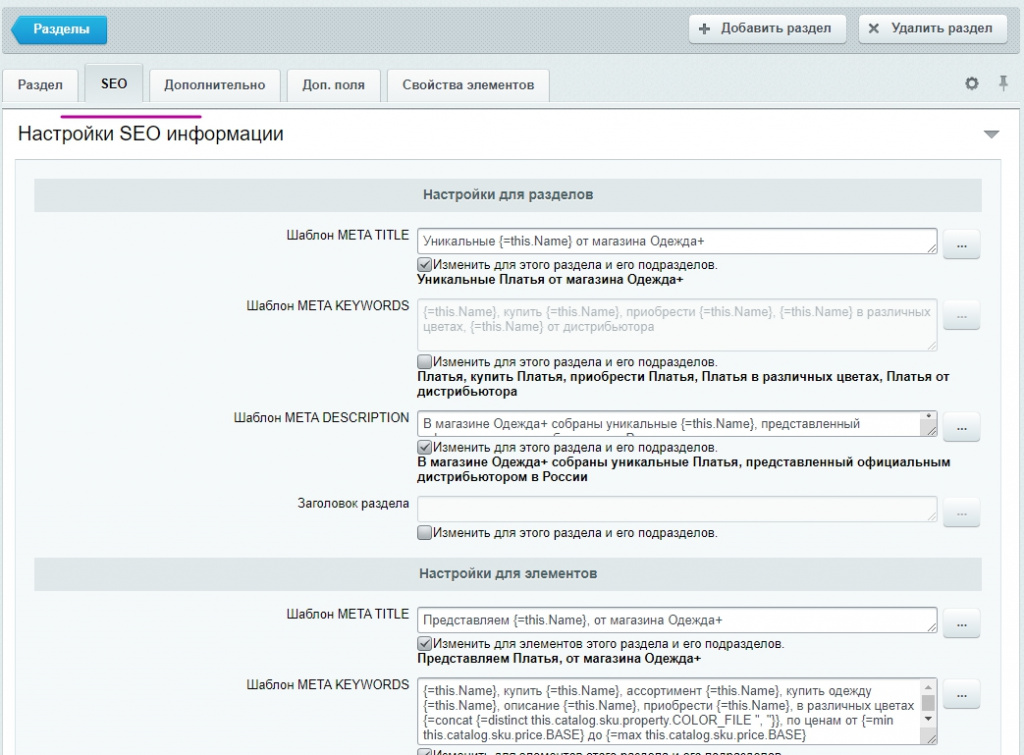Switch to the Дополнительно tab
This screenshot has height=755, width=1024.
(215, 85)
